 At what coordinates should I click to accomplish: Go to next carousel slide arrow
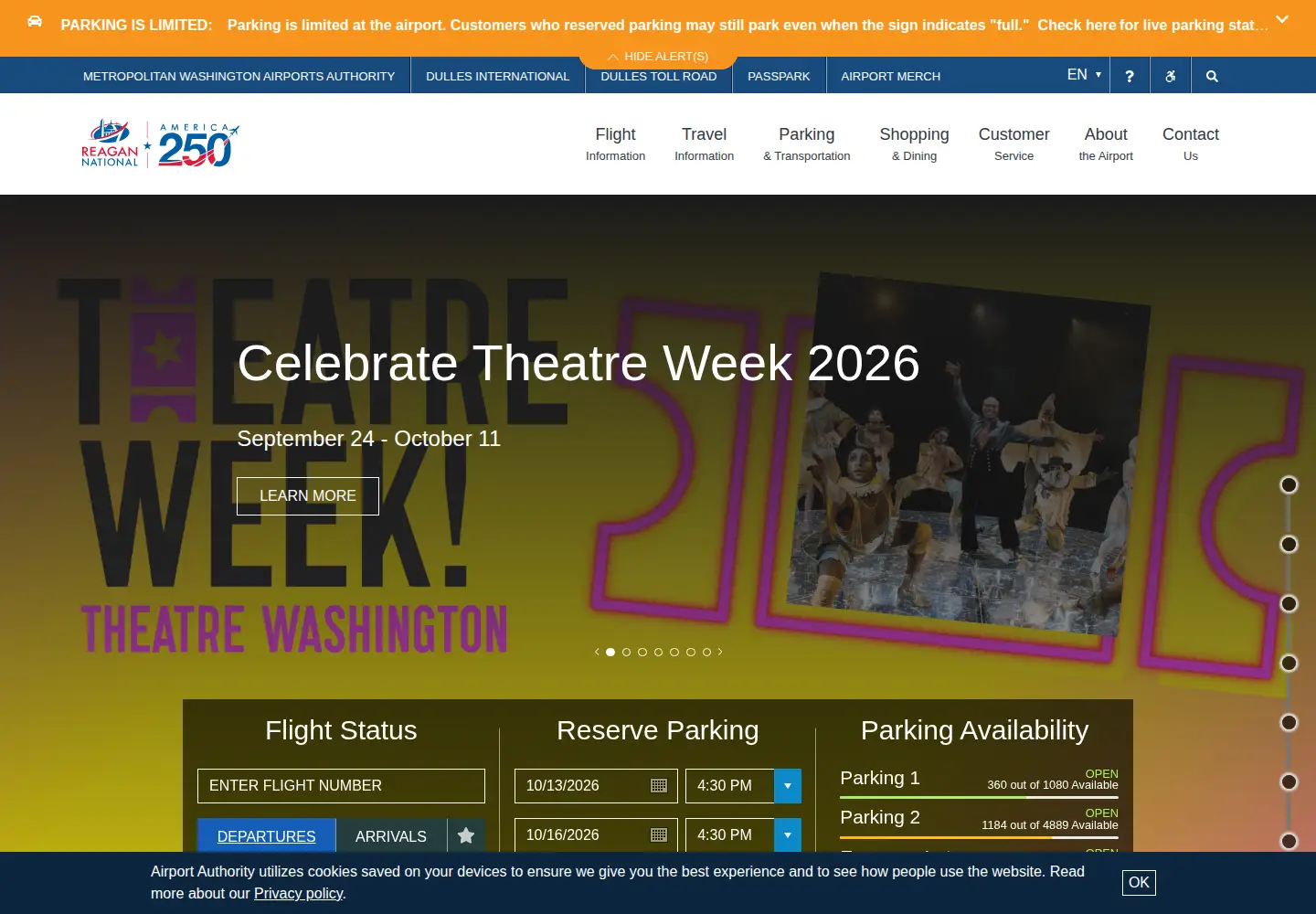(720, 652)
